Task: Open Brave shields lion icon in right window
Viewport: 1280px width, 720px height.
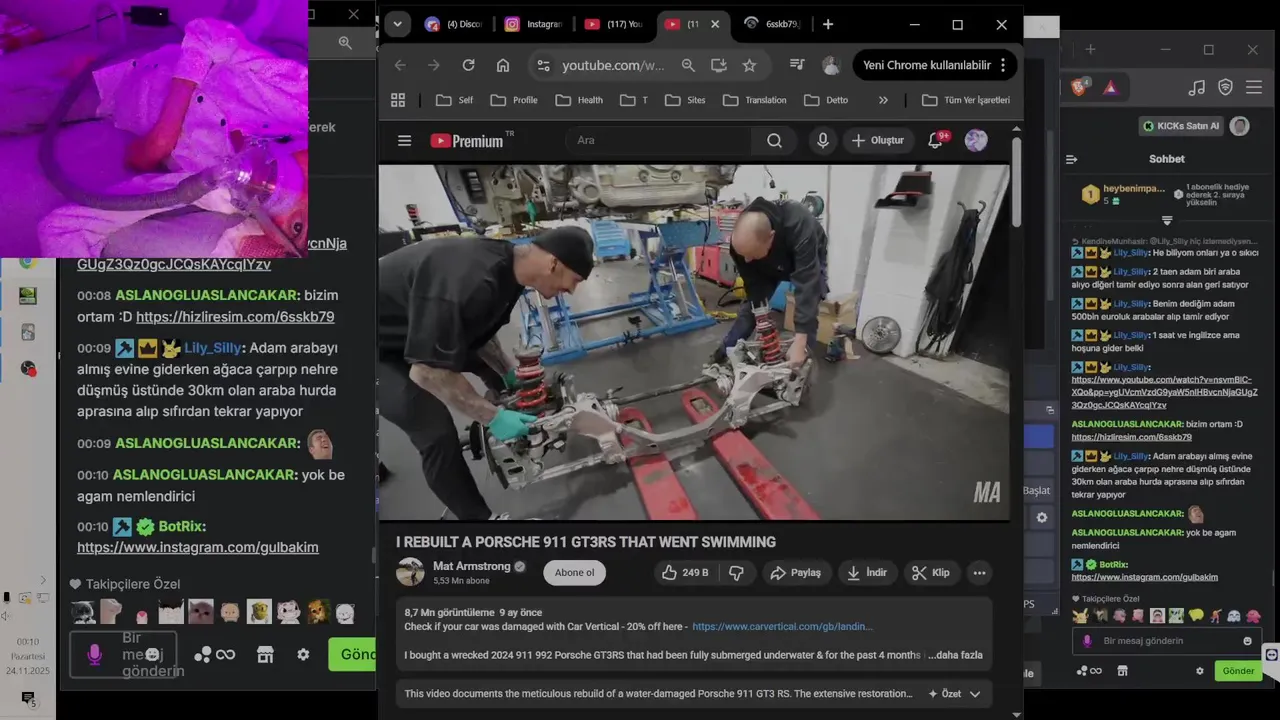Action: click(x=1080, y=87)
